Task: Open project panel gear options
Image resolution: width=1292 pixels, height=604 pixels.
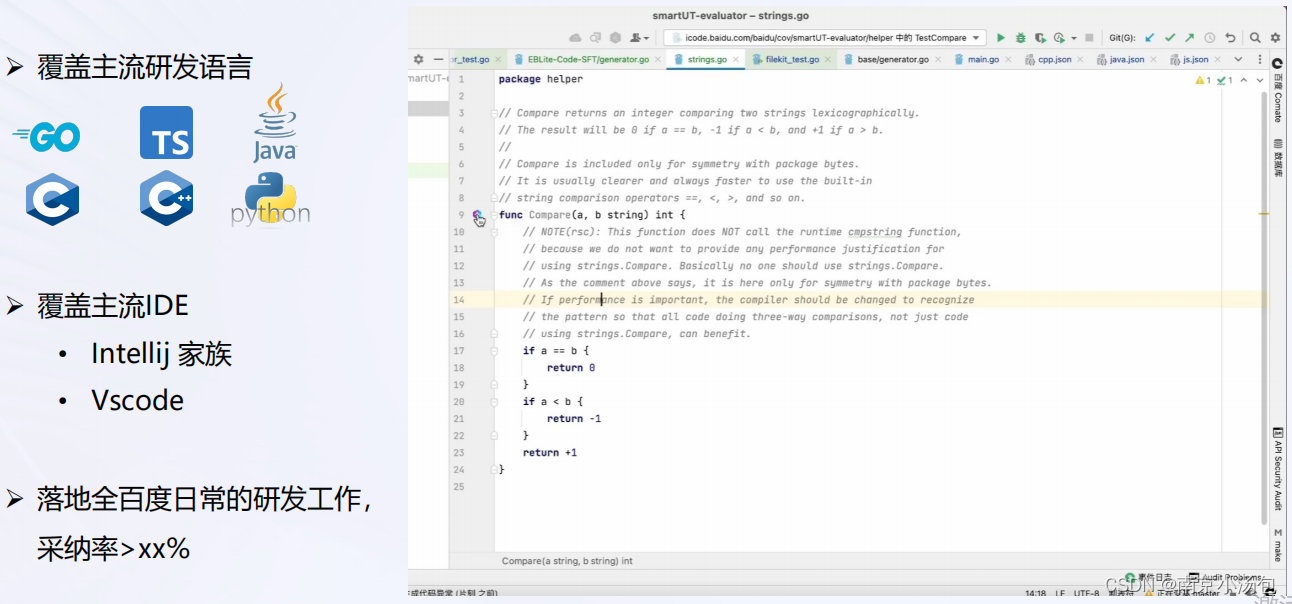Action: (x=418, y=60)
